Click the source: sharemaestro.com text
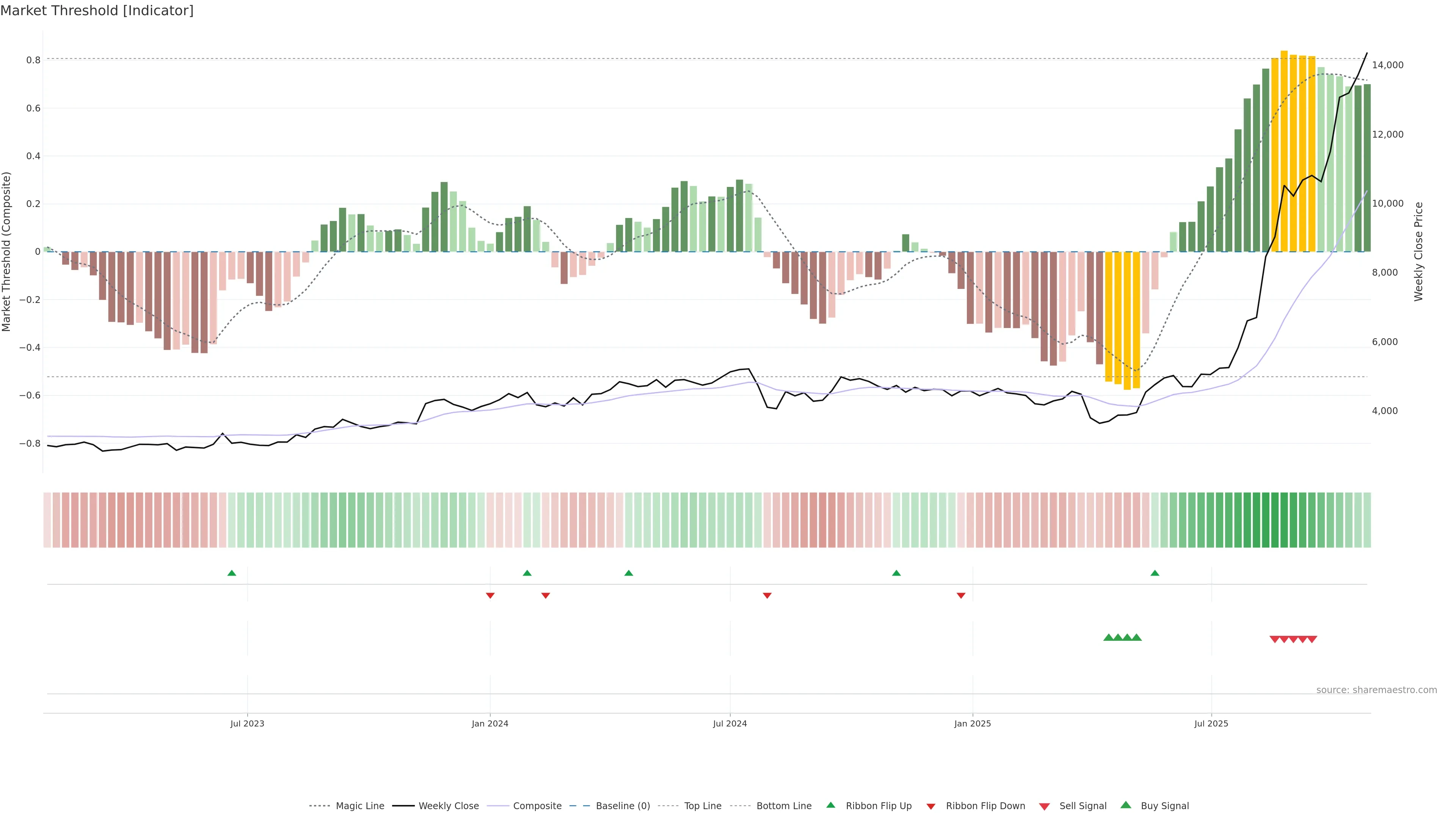The image size is (1456, 819). (1376, 690)
